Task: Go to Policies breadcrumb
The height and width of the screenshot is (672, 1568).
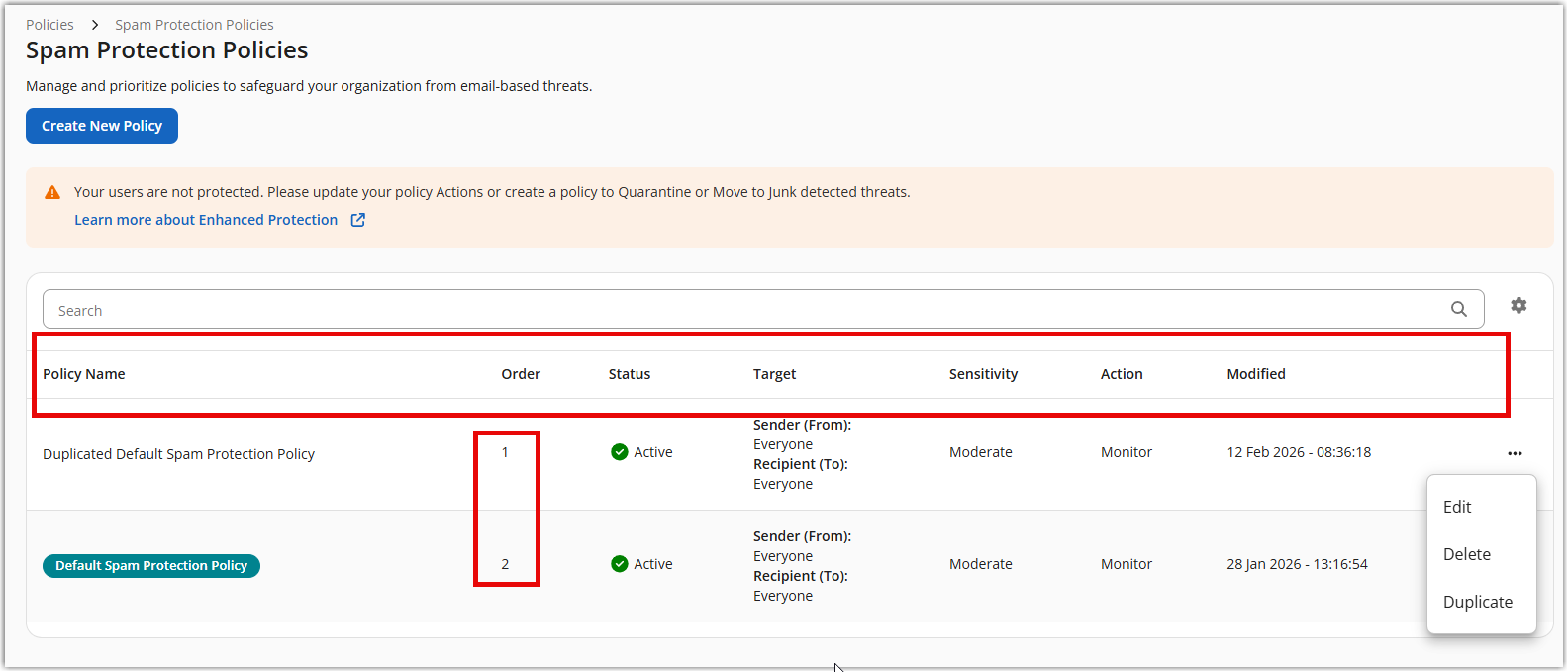Action: click(49, 25)
